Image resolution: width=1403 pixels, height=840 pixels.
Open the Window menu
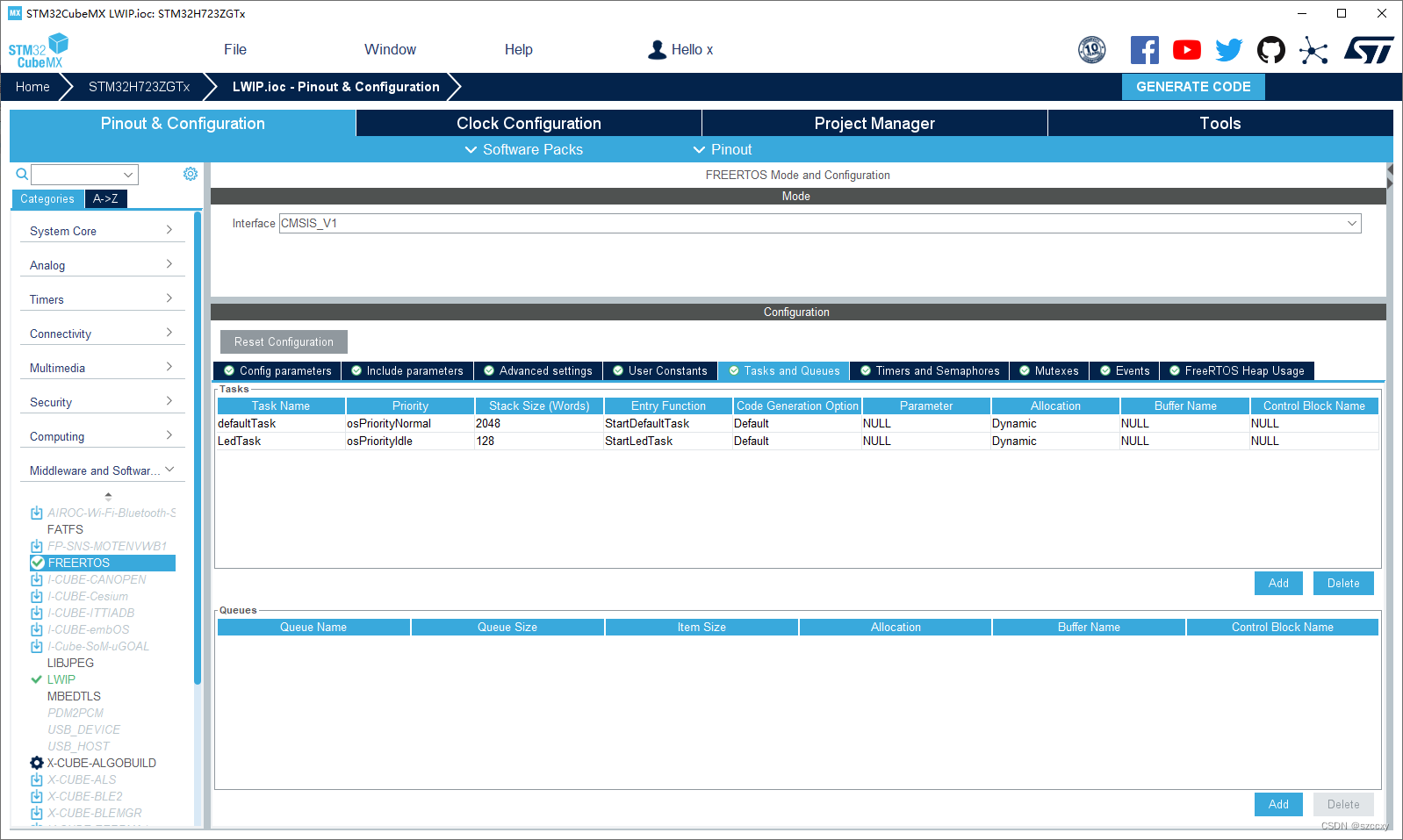(390, 50)
